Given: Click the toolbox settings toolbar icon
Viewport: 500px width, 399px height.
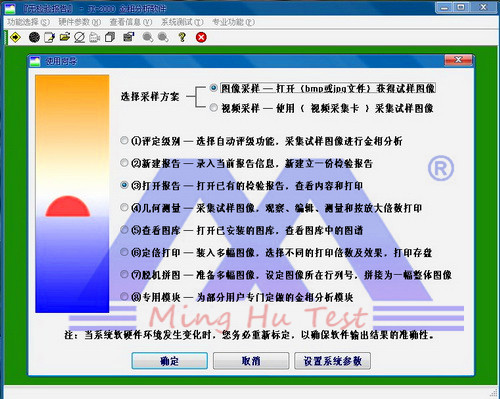Looking at the screenshot, I should (129, 37).
